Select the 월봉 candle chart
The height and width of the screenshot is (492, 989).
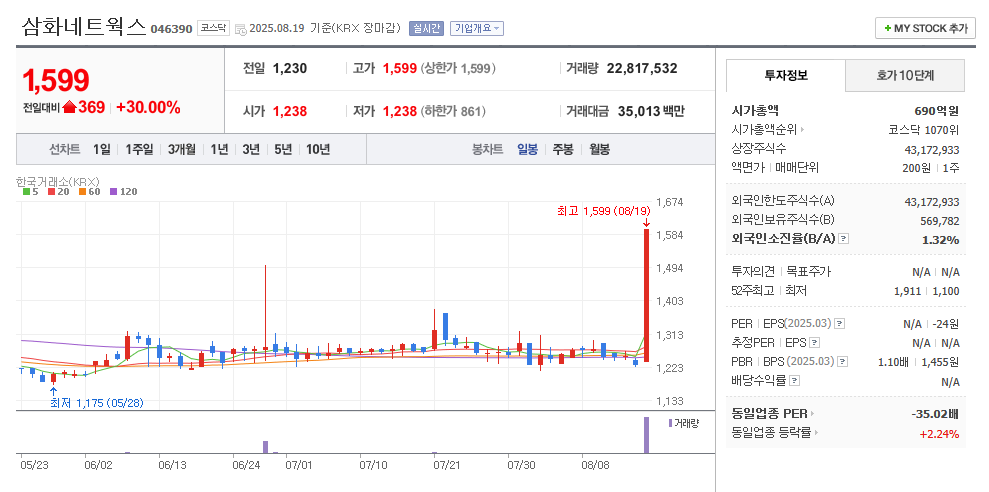[600, 149]
